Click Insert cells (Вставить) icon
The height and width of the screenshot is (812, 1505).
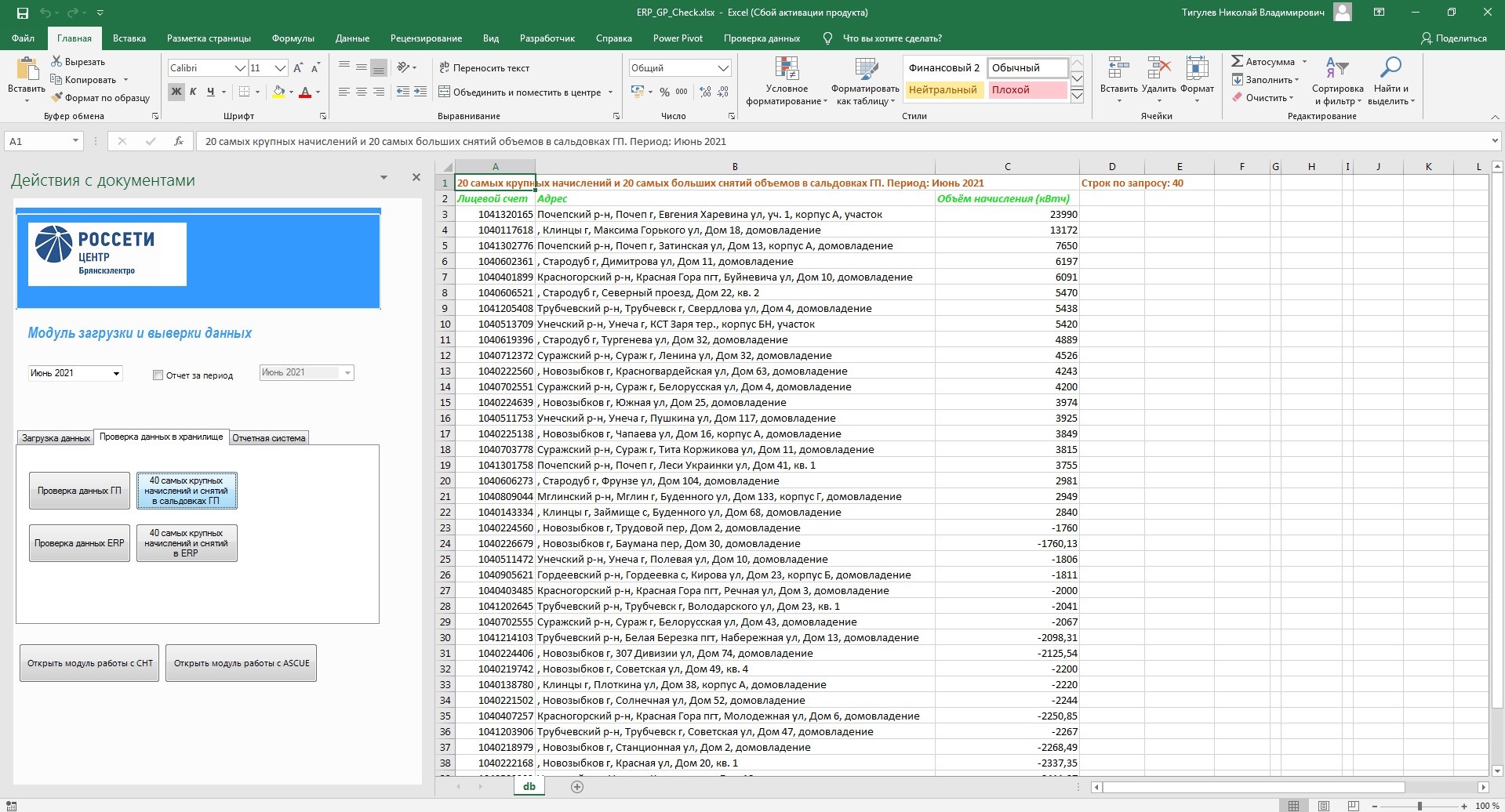(1118, 69)
